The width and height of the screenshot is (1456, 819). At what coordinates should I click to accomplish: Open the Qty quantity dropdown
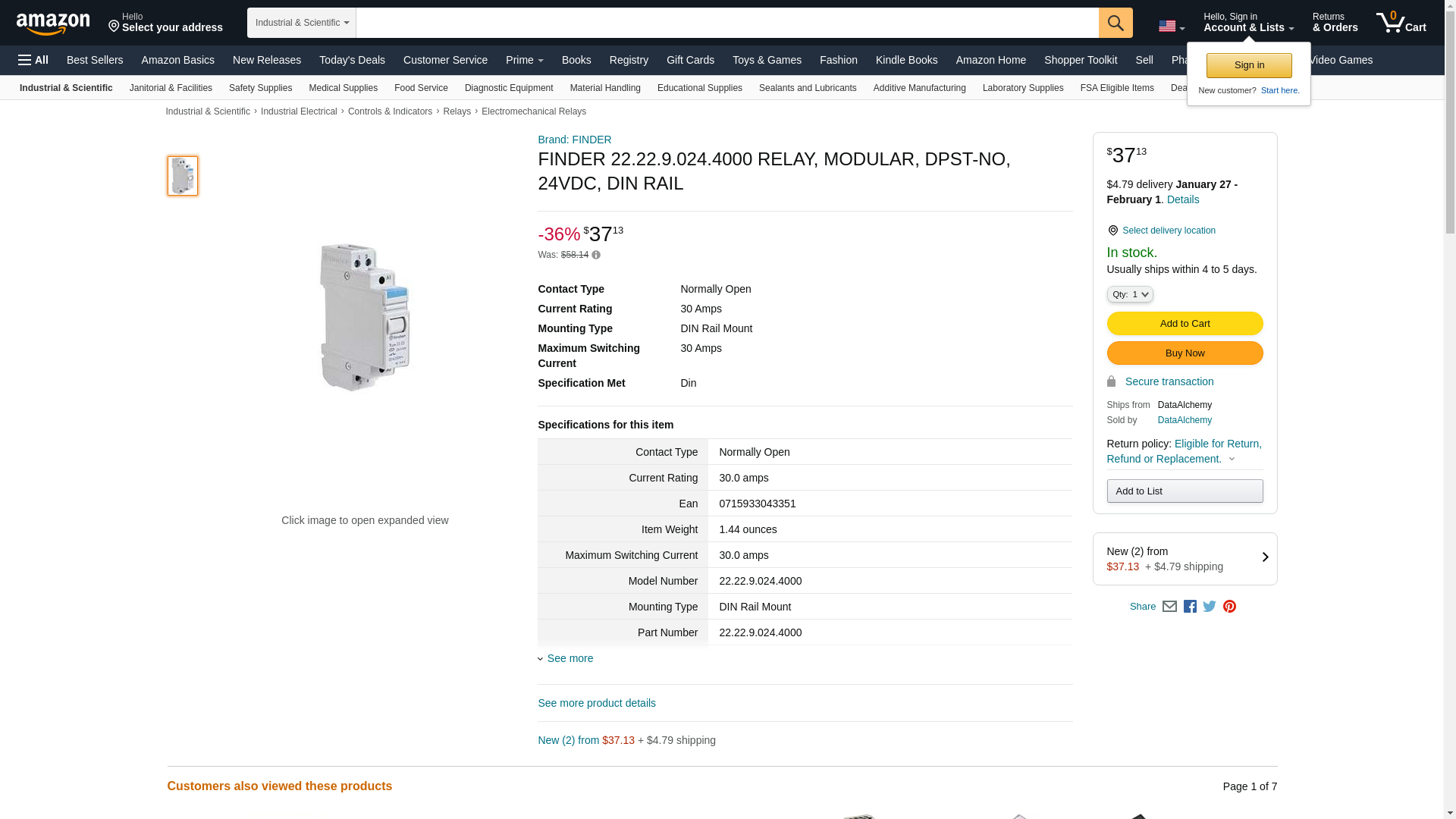[x=1129, y=294]
